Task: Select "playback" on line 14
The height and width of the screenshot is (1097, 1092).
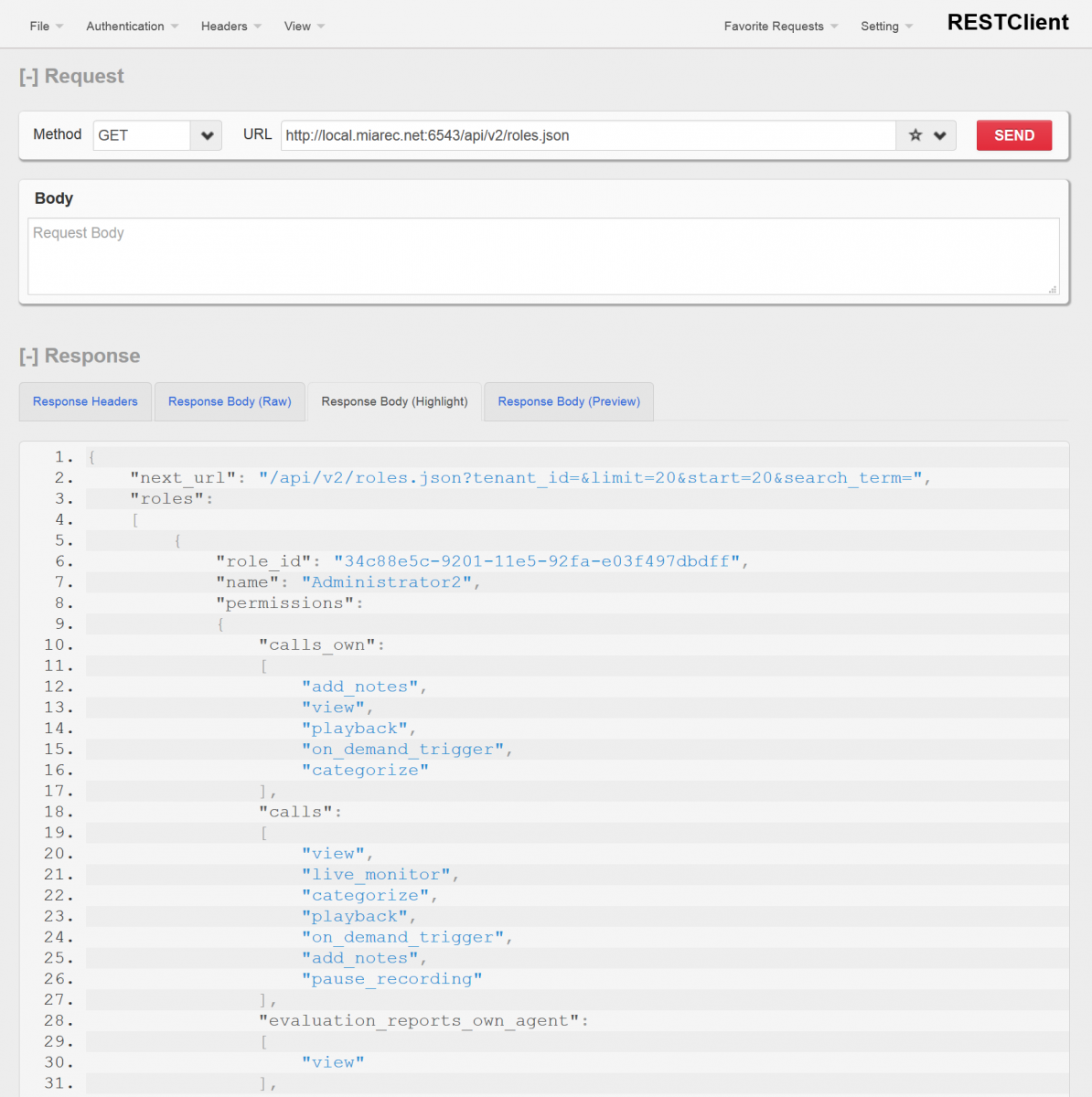Action: tap(355, 729)
